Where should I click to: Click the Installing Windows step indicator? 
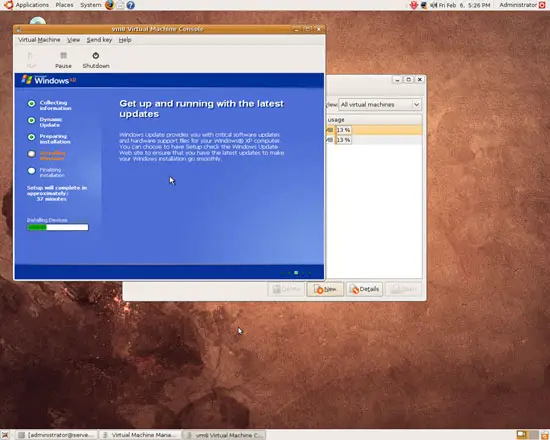pyautogui.click(x=32, y=154)
